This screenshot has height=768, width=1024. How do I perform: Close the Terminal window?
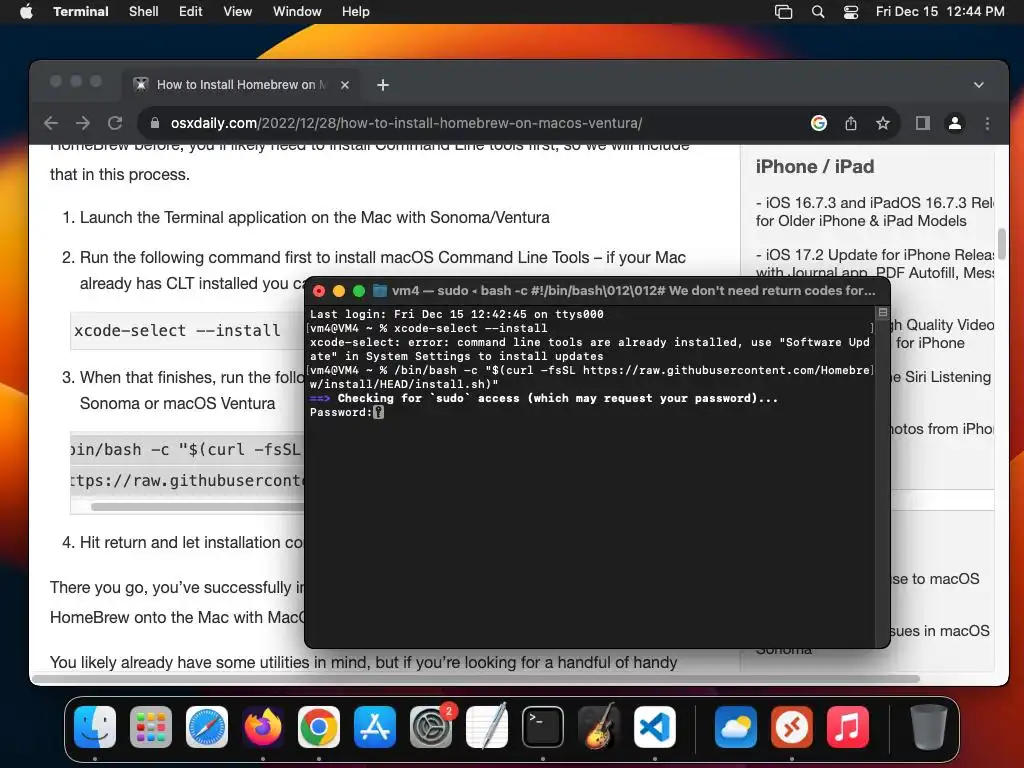click(319, 291)
